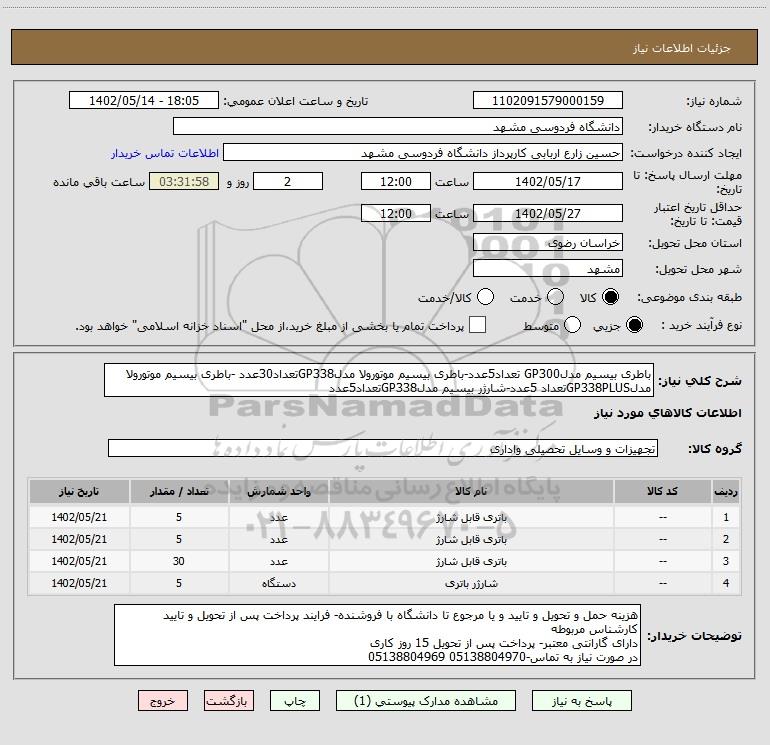Image resolution: width=770 pixels, height=745 pixels.
Task: Click the گروه کالا field تجهیزات و وسایل
Action: [383, 448]
